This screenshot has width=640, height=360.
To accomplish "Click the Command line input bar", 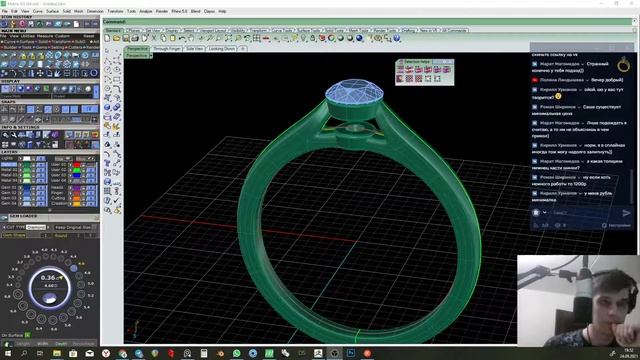I will (367, 22).
